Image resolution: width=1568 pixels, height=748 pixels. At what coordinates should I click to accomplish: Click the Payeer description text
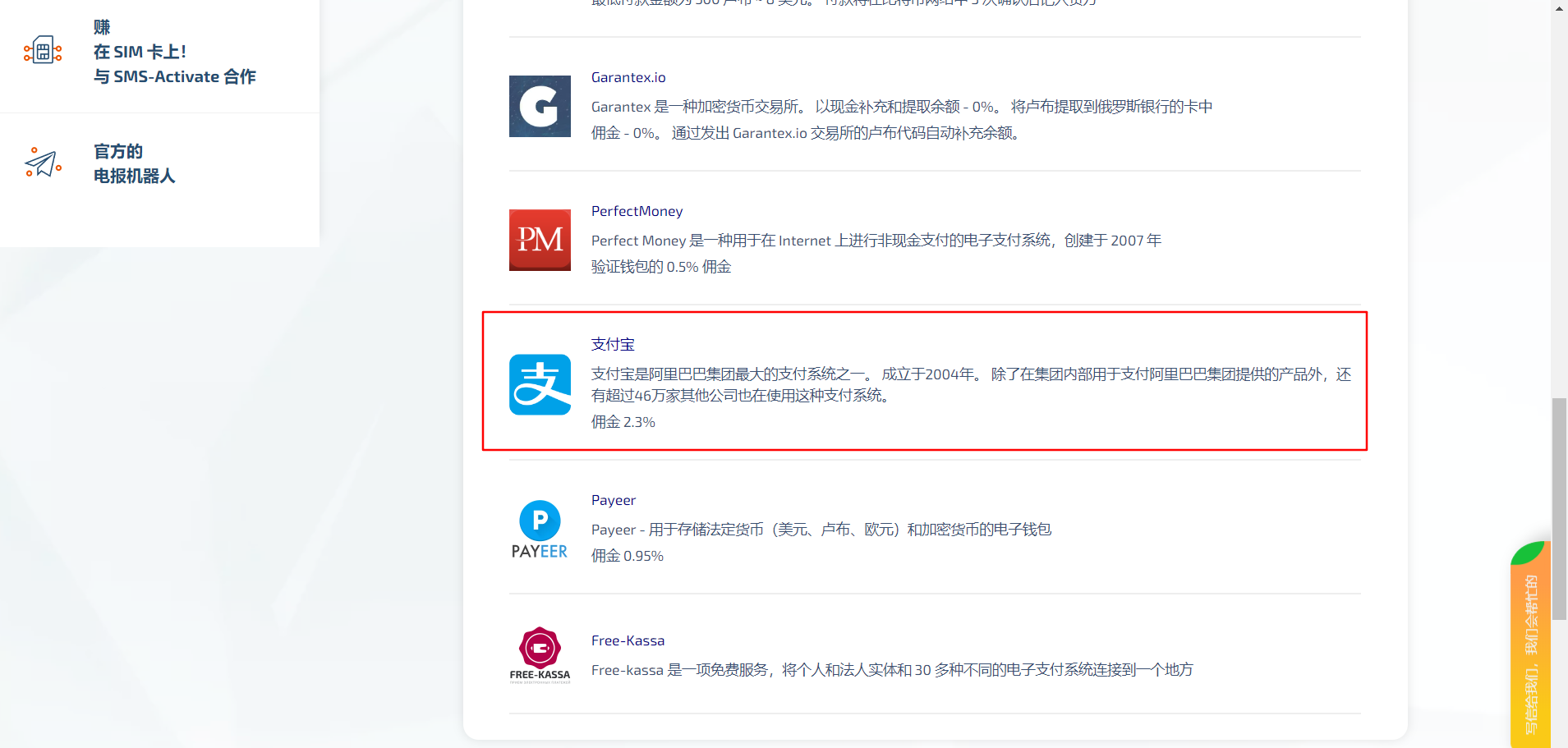pyautogui.click(x=821, y=530)
